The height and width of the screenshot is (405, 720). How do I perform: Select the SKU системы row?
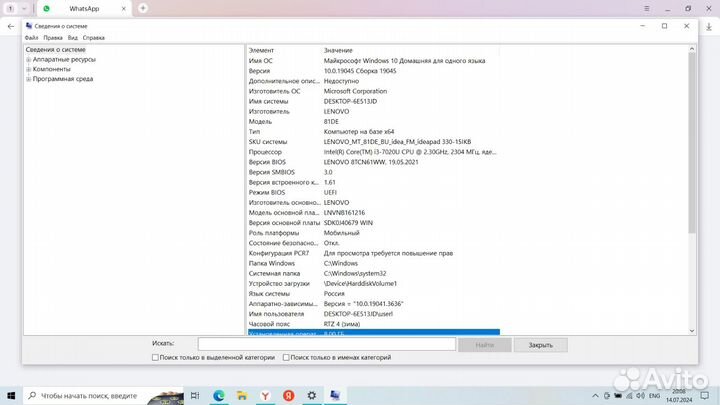pyautogui.click(x=373, y=141)
